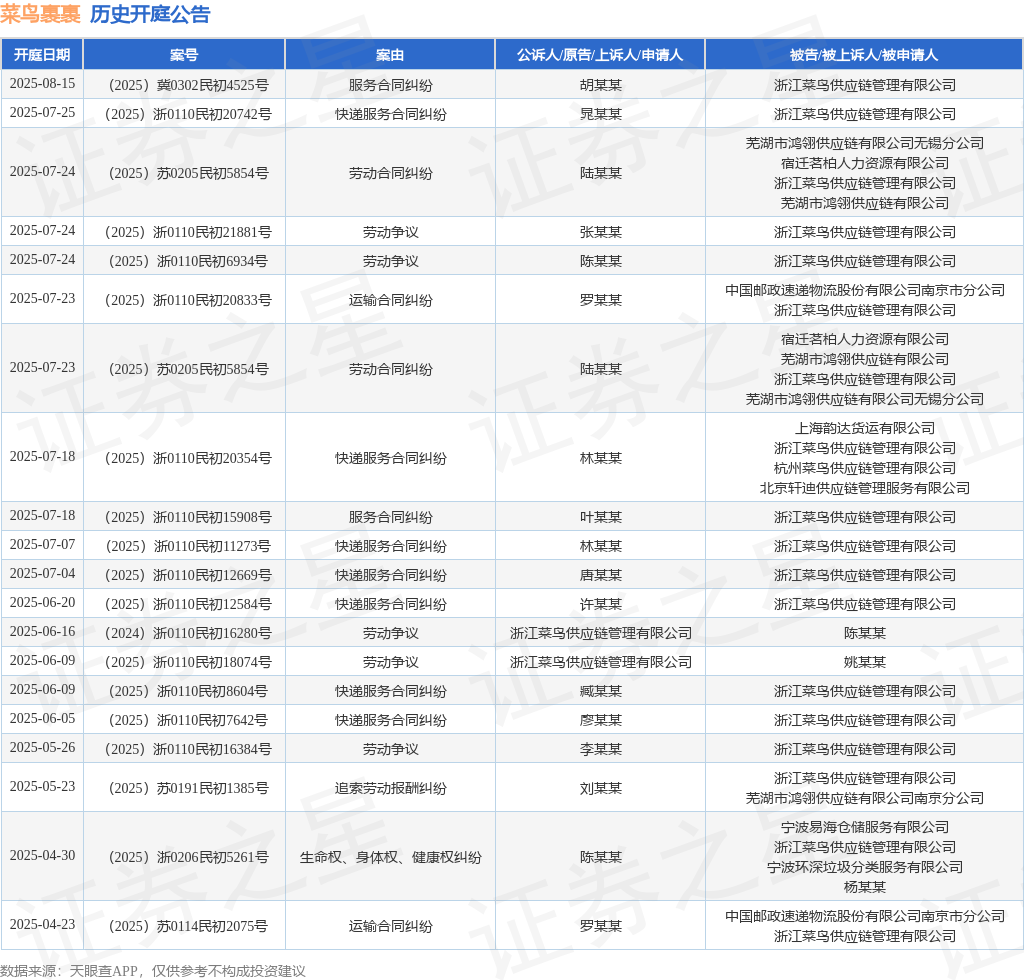Click plaintiff 臧某某
The width and height of the screenshot is (1024, 980).
click(601, 691)
